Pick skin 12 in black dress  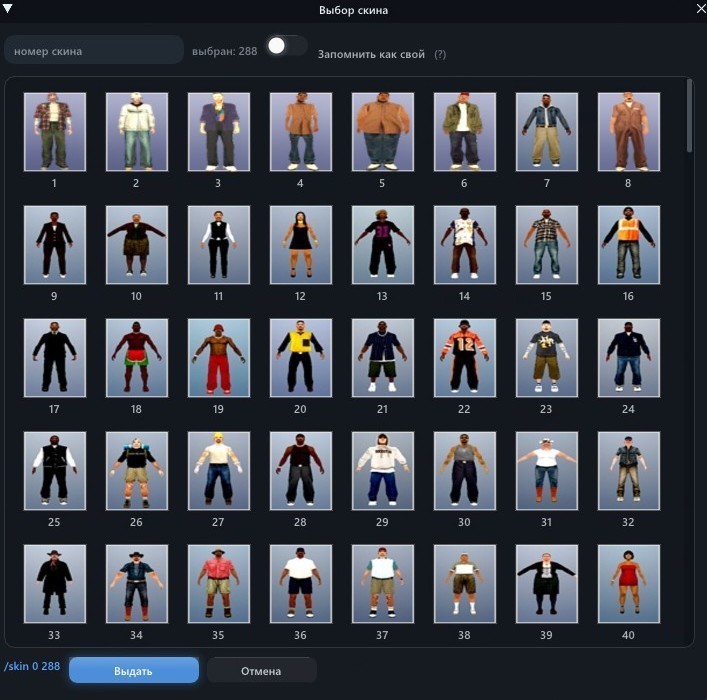tap(301, 245)
